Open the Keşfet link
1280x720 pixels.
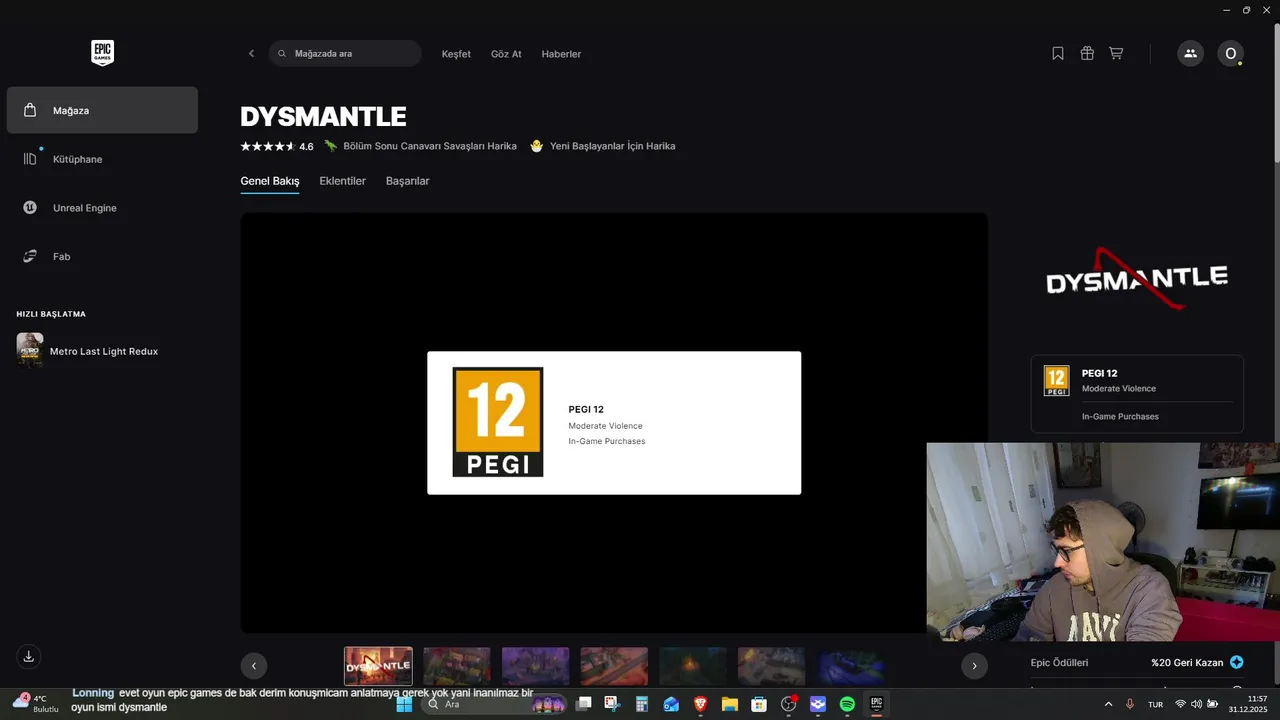pos(456,54)
